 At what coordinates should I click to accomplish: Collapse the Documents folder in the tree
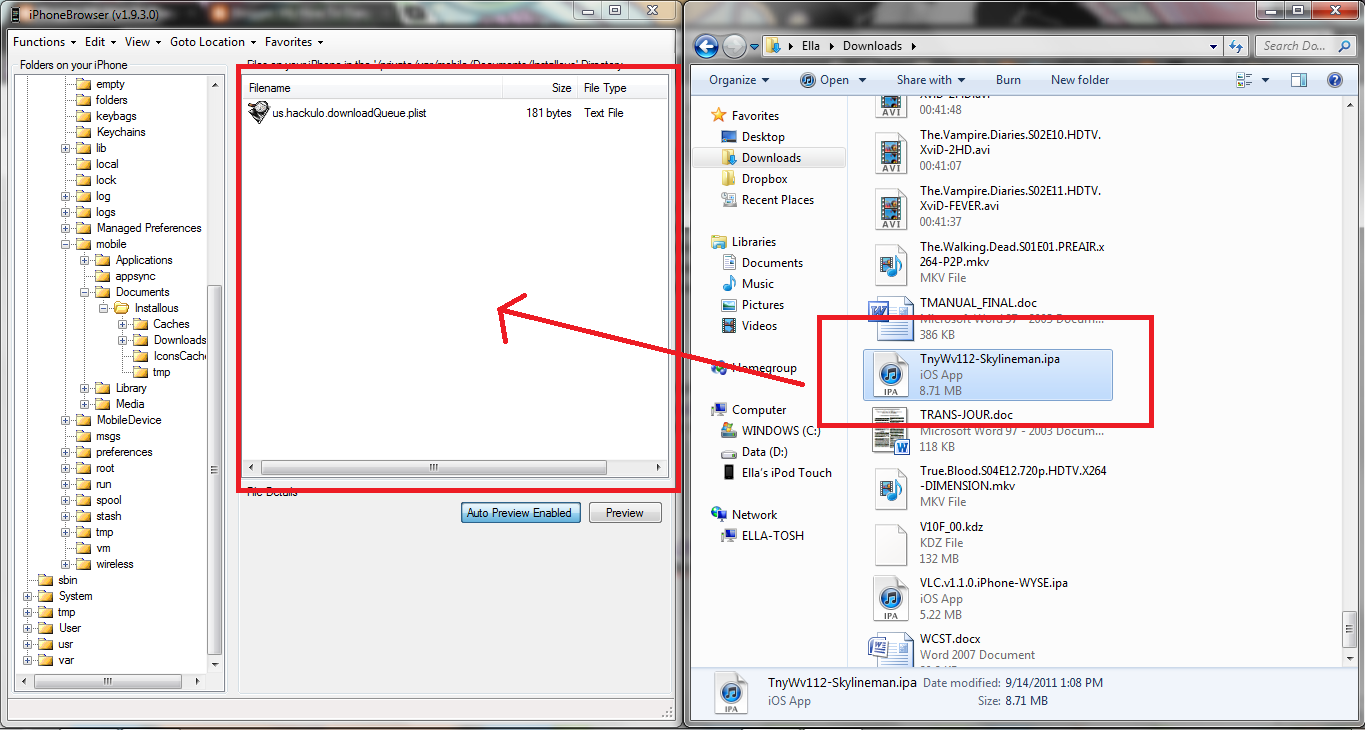tap(86, 292)
